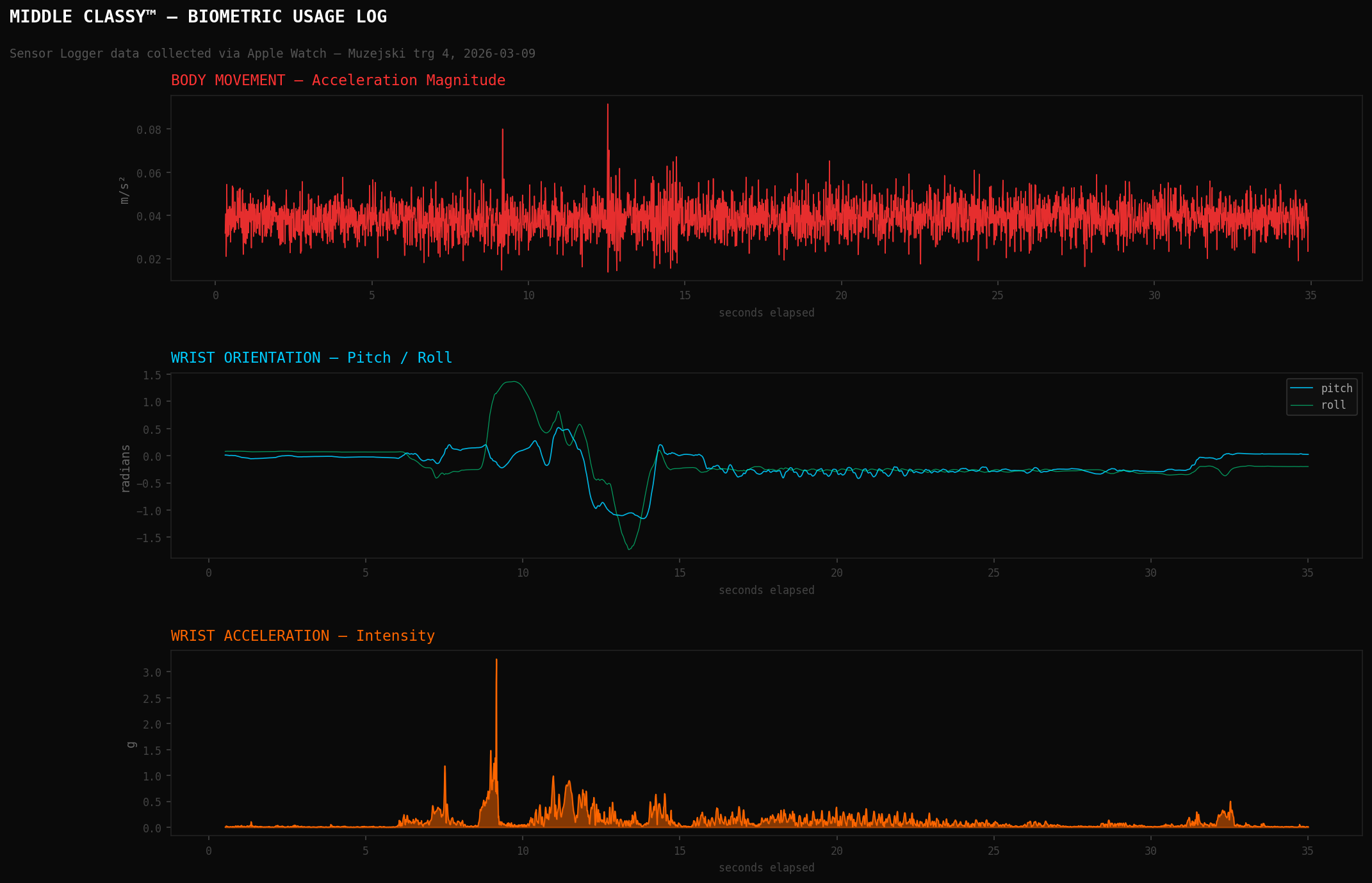Click the cyan pitch line swatch
The height and width of the screenshot is (883, 1372).
point(1301,388)
